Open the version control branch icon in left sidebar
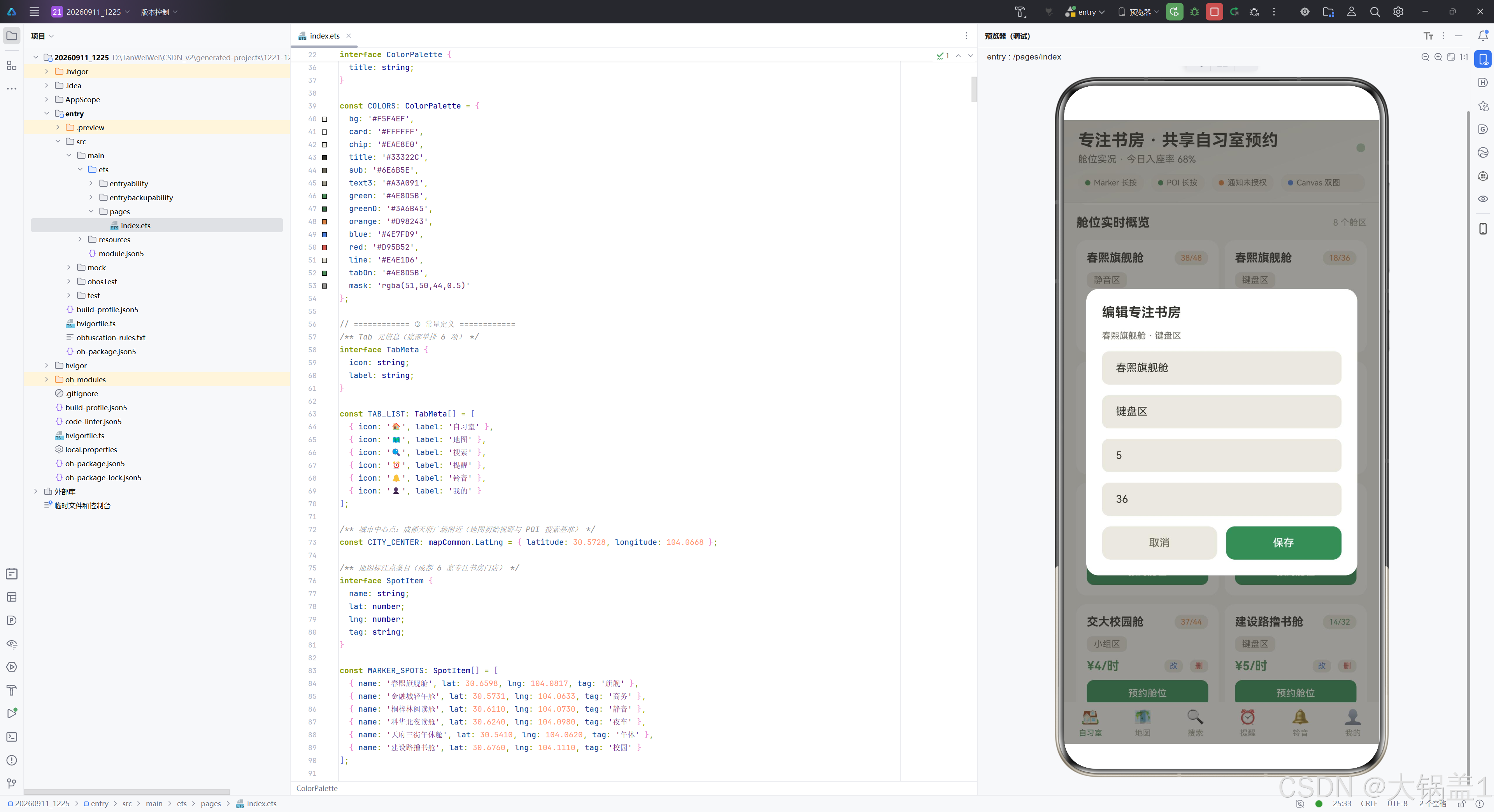Image resolution: width=1494 pixels, height=812 pixels. click(12, 783)
